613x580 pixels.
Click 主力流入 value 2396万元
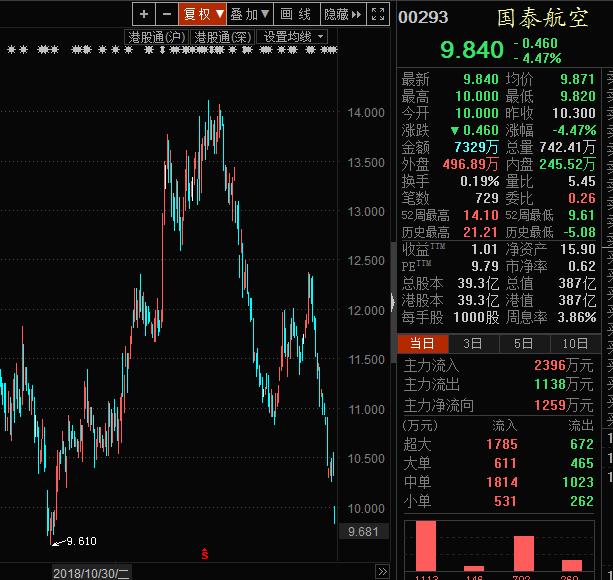(564, 365)
